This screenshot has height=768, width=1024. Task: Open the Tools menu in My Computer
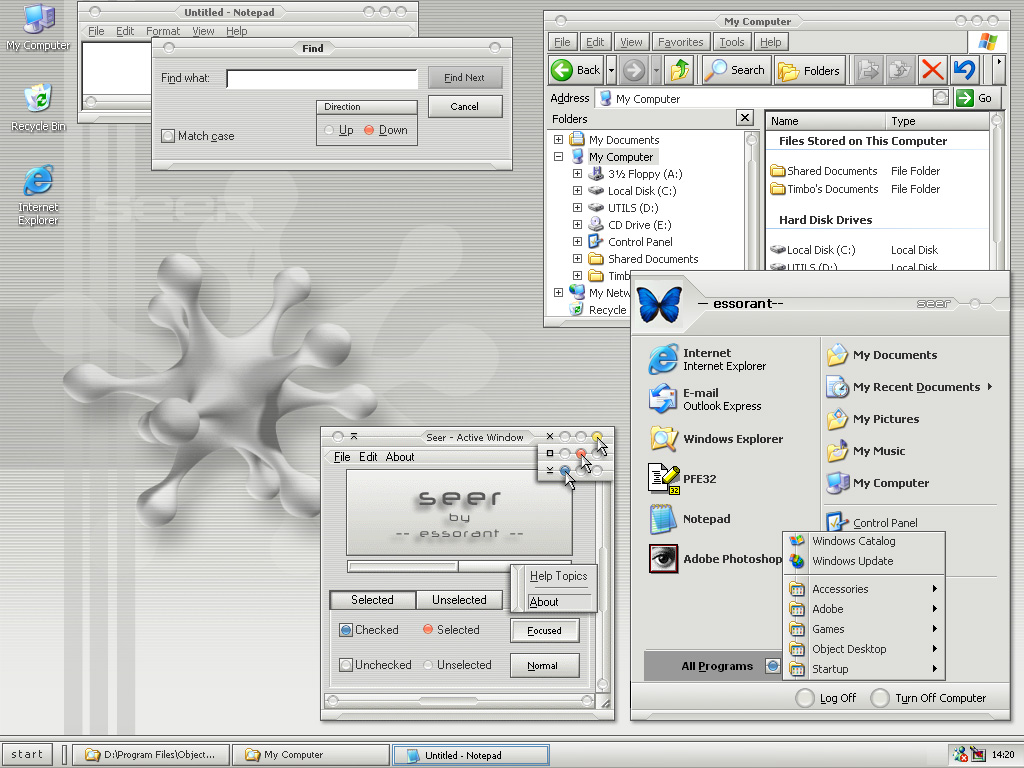tap(732, 42)
